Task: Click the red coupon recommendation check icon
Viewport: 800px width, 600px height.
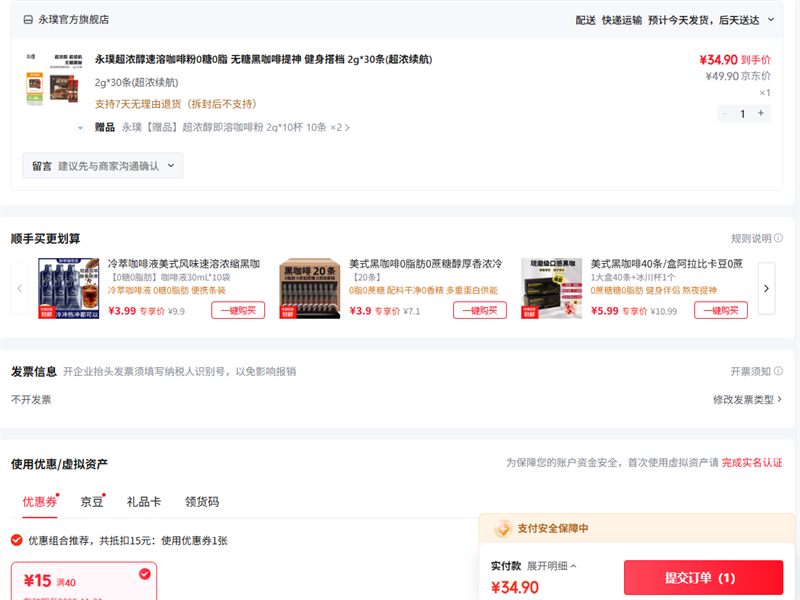Action: pyautogui.click(x=17, y=540)
